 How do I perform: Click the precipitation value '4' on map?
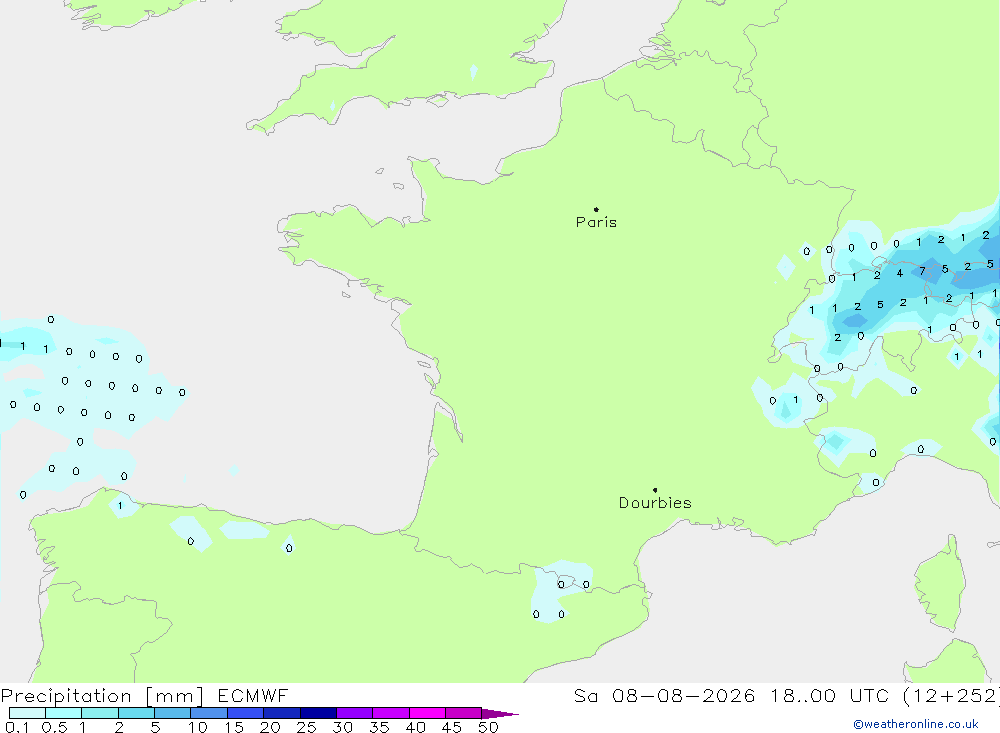click(899, 273)
